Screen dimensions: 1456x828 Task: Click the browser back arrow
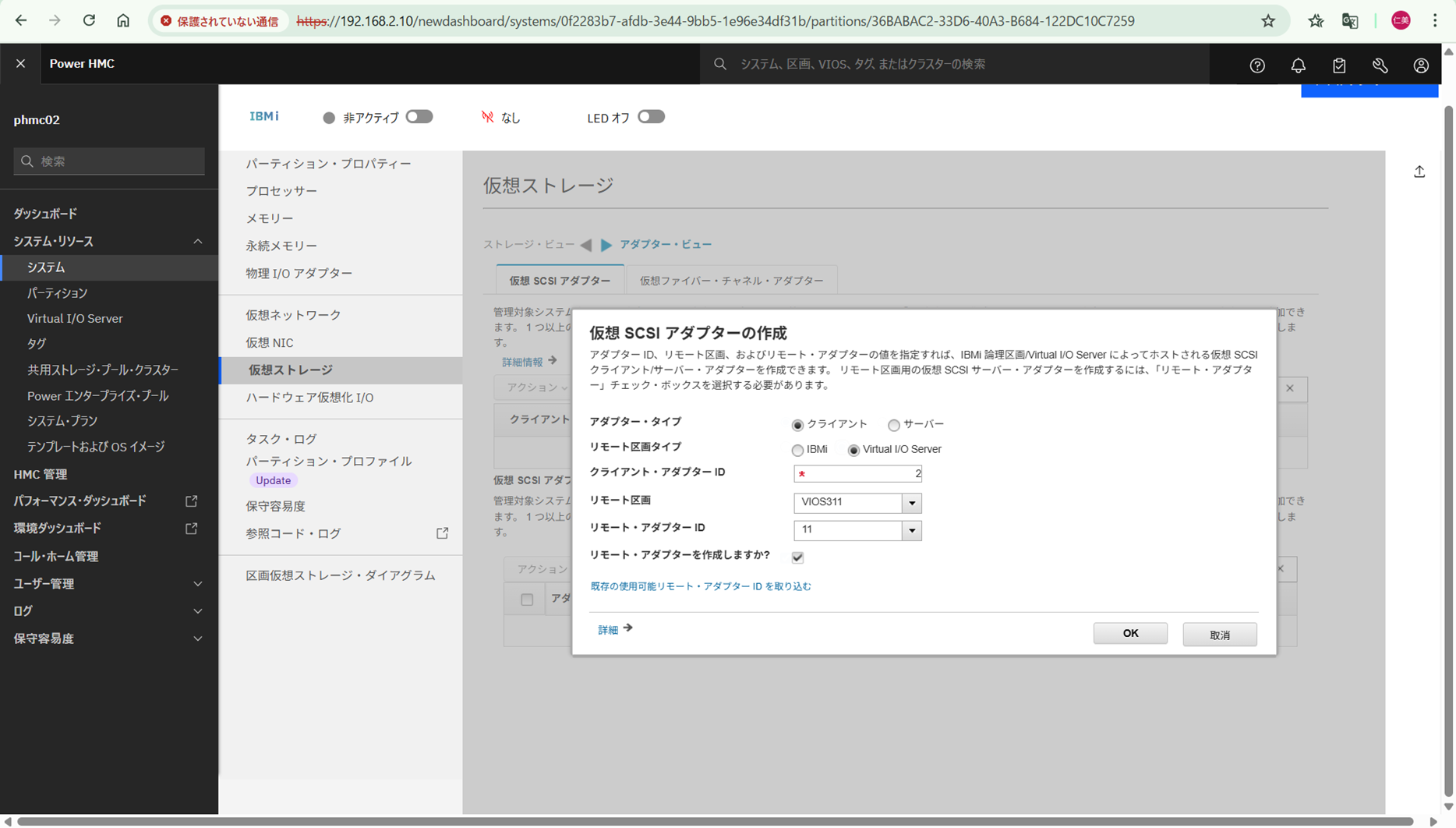21,21
